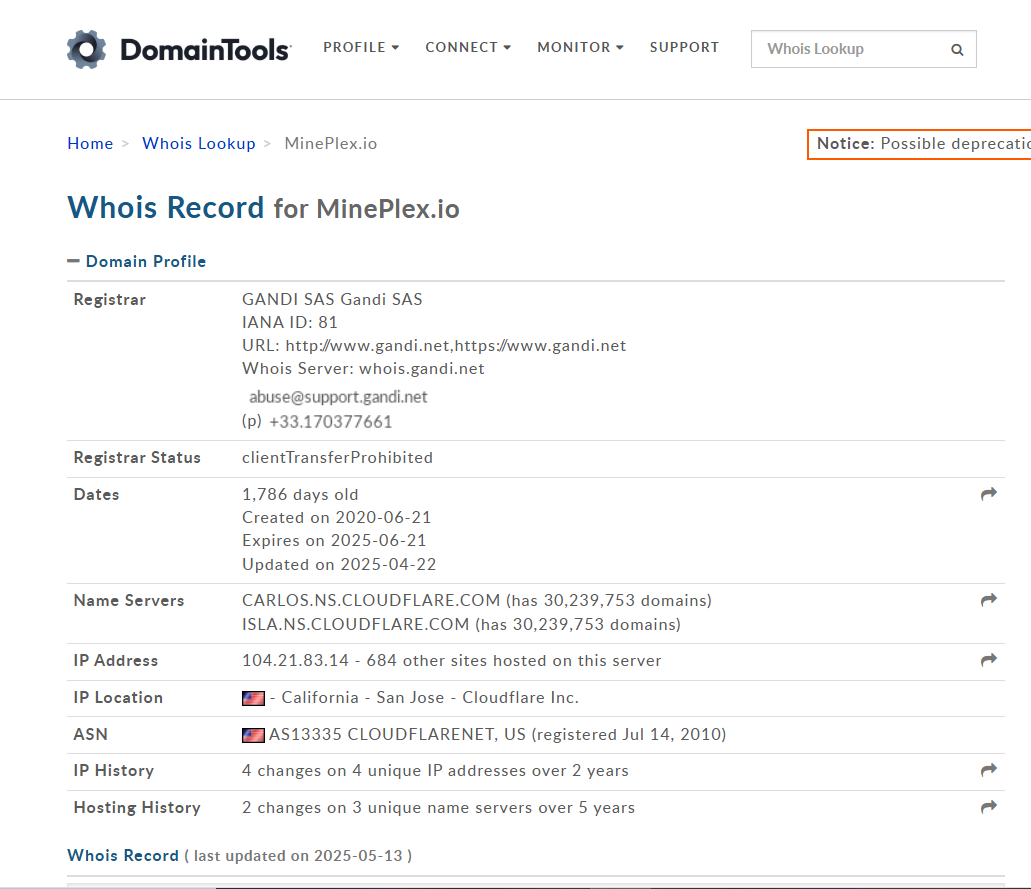Click the Registrar row label

(x=109, y=299)
